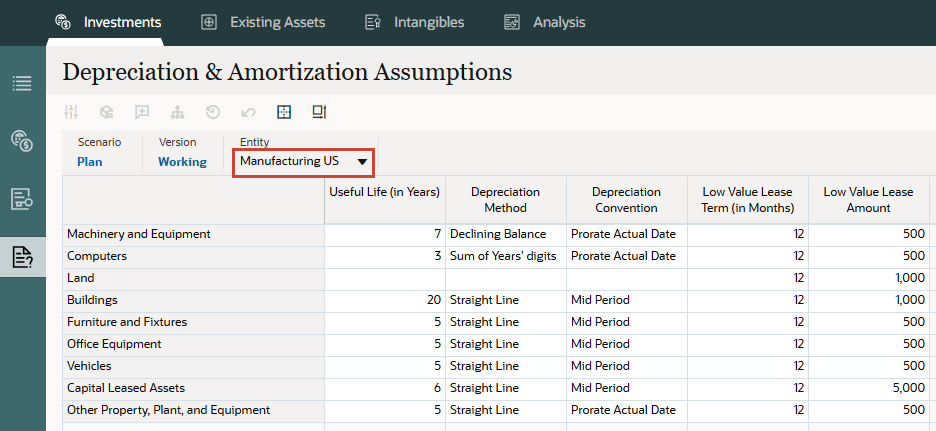Click the dotted grid icon in toolbar

point(284,112)
